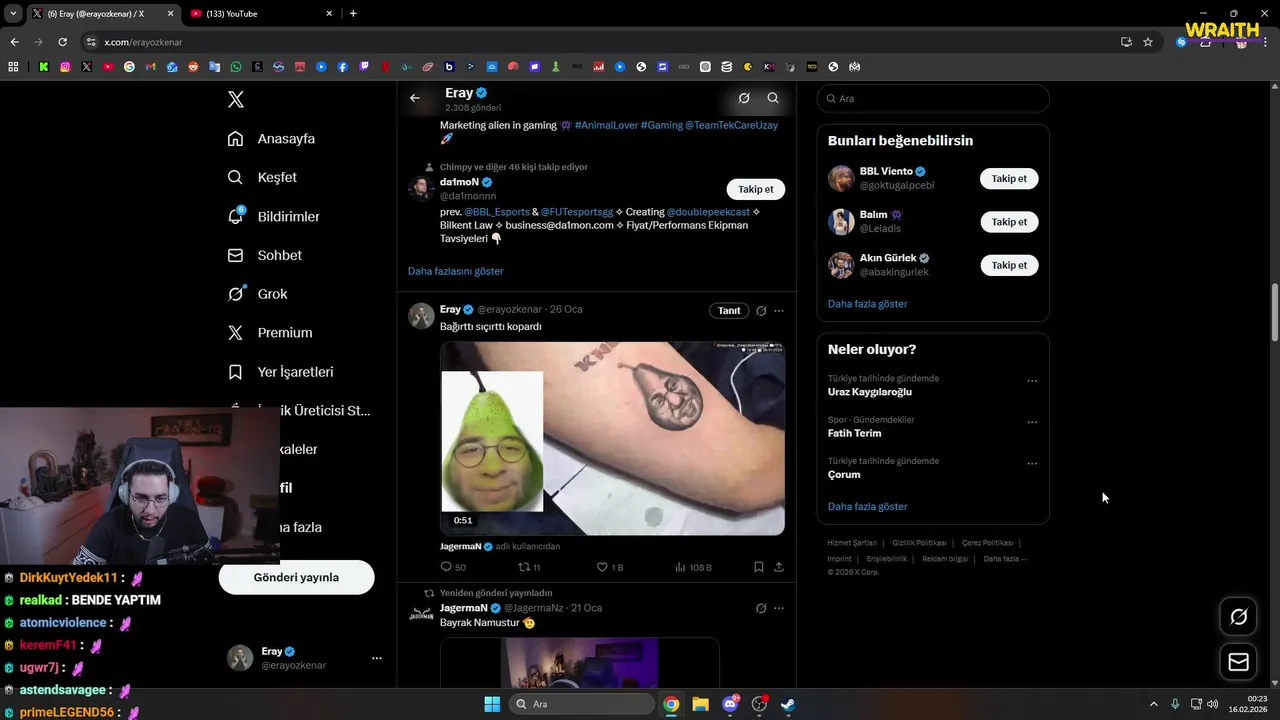
Task: Click Grok icon on Bağırttı post
Action: click(x=761, y=311)
